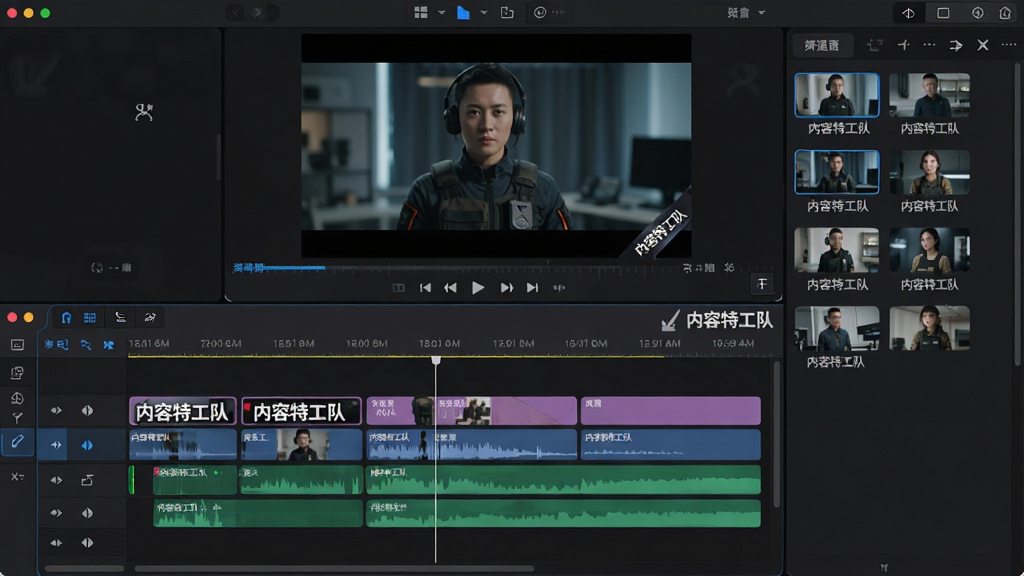Select the pencil edit tool in timeline sidebar

(18, 442)
